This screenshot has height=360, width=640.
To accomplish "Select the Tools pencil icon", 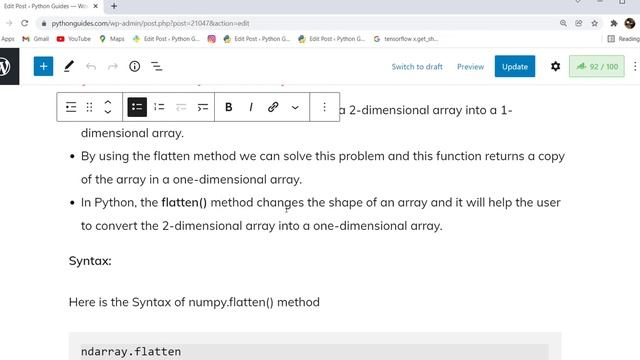I will [x=69, y=67].
